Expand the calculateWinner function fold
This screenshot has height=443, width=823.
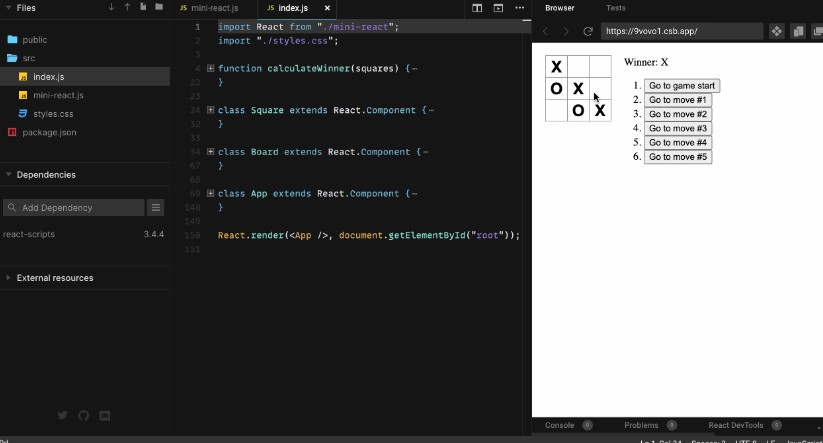point(210,68)
